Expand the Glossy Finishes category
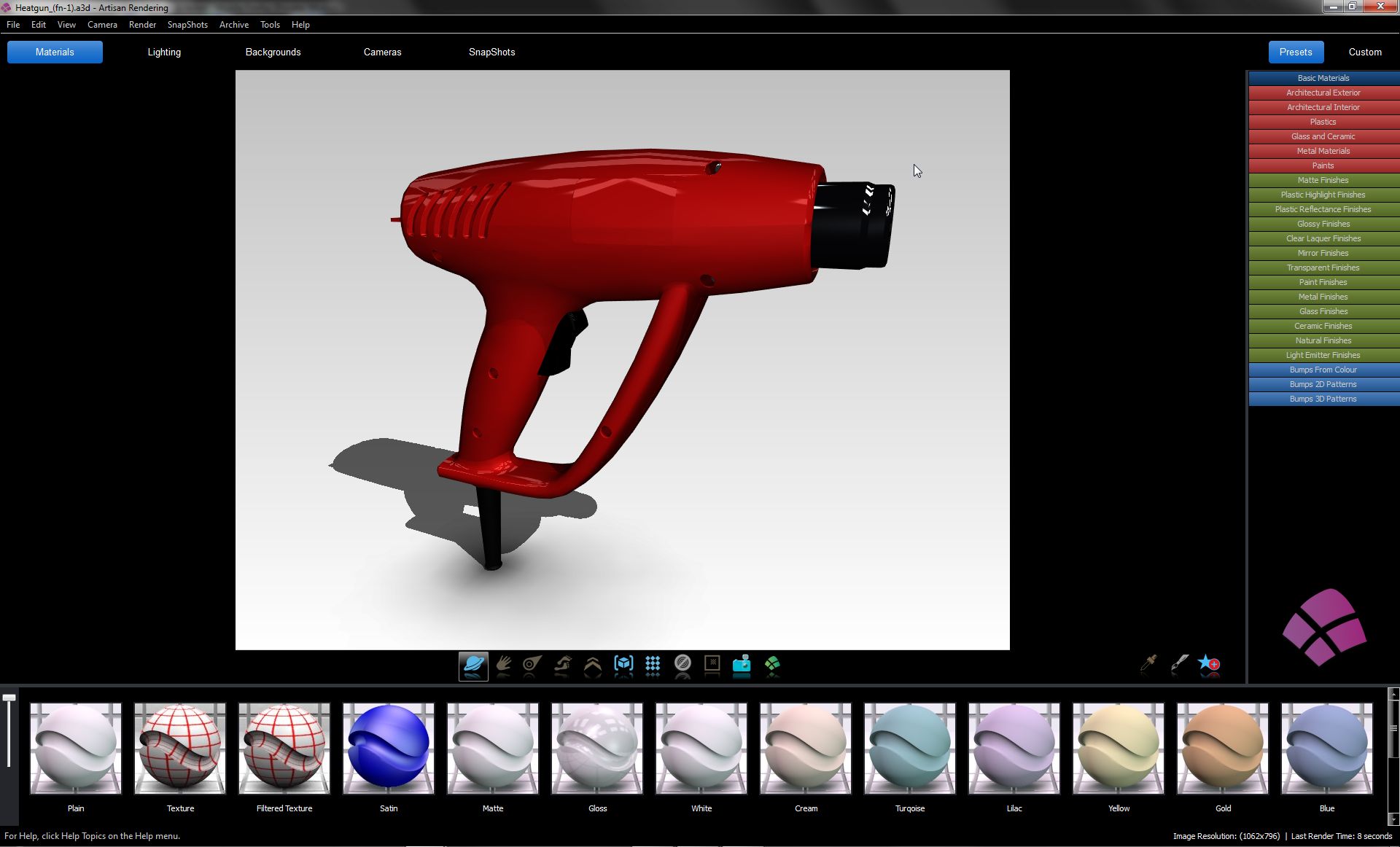 point(1323,224)
